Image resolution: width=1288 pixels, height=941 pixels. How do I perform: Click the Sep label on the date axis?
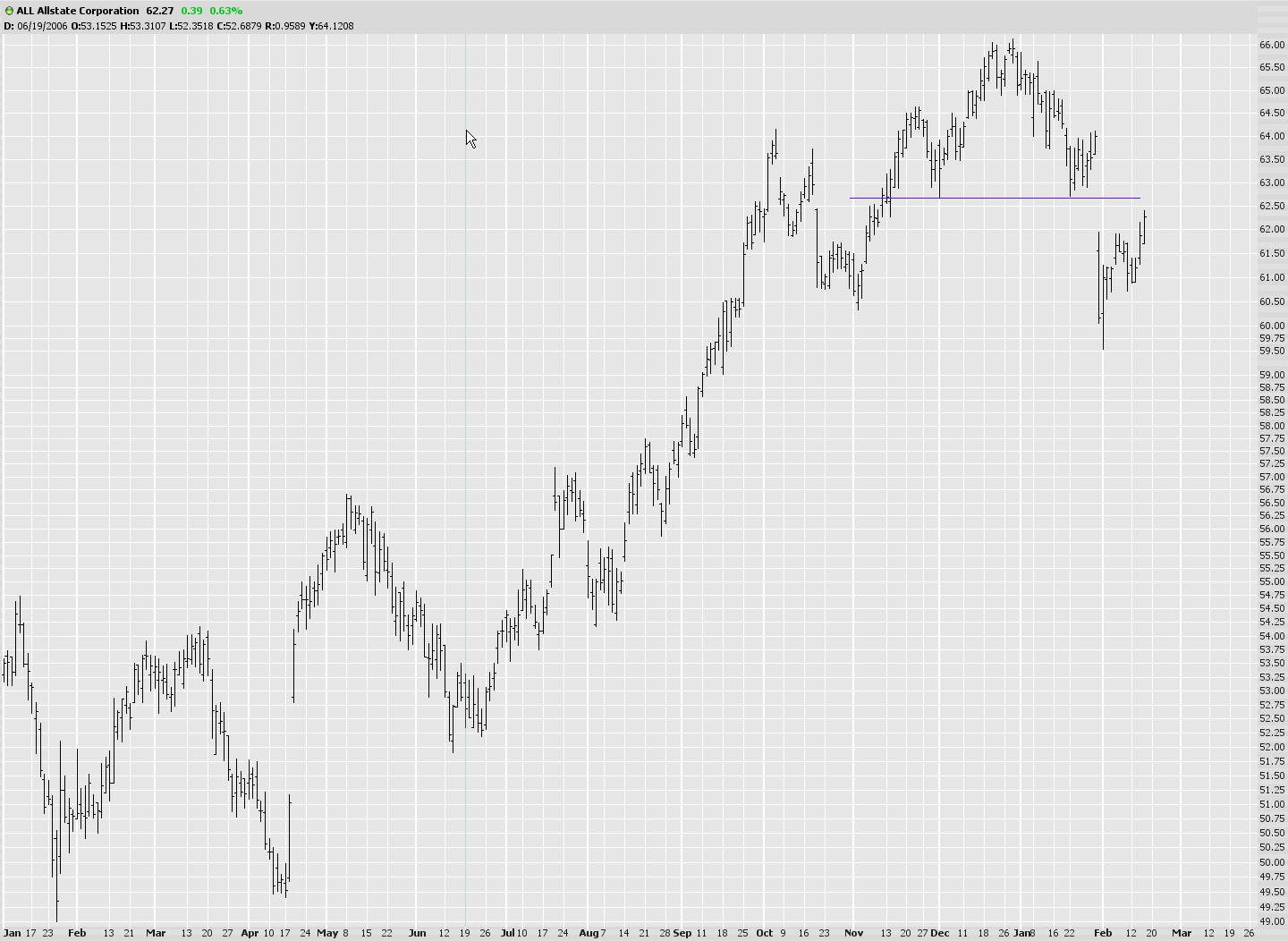point(682,933)
